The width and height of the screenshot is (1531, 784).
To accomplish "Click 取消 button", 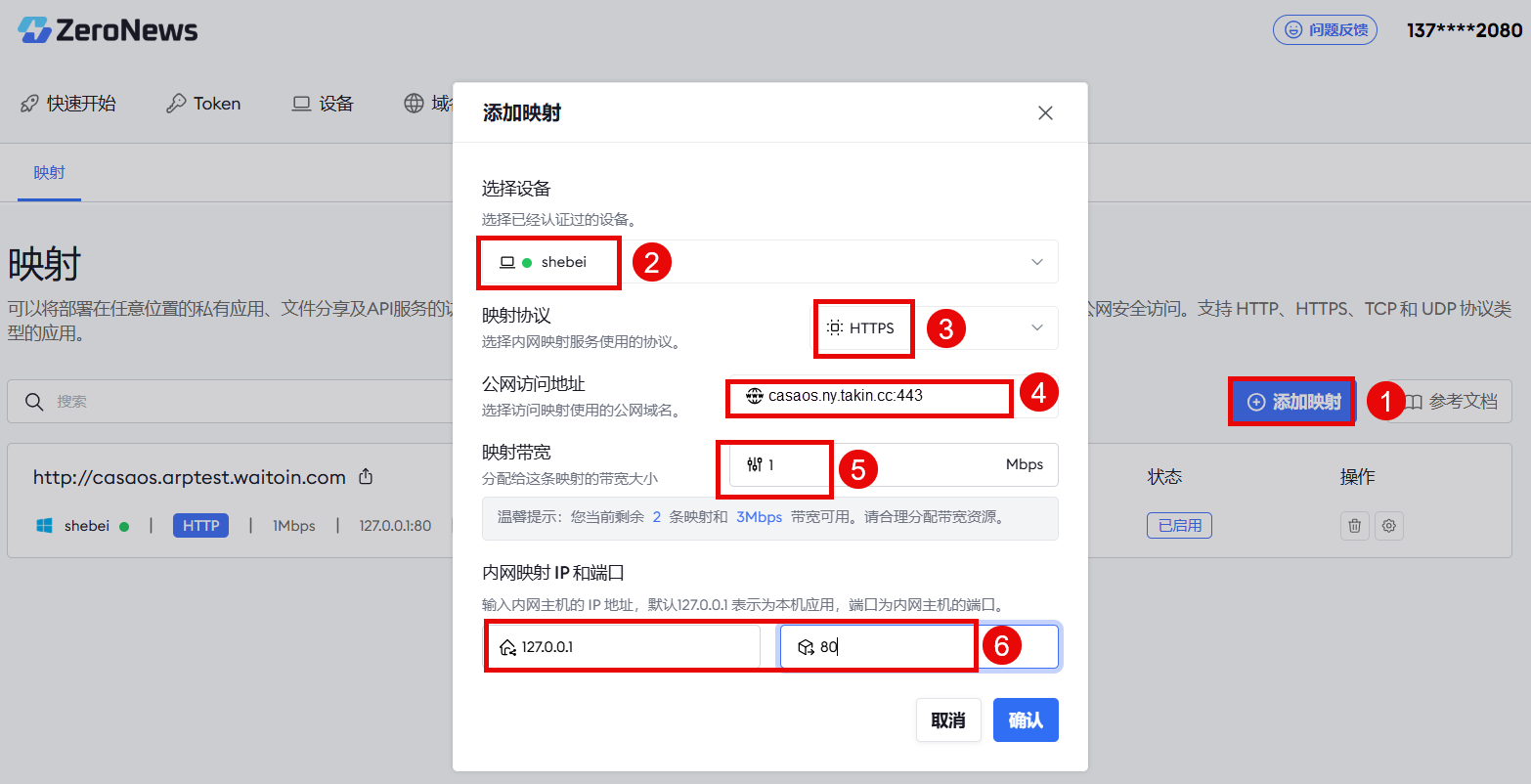I will tap(948, 720).
